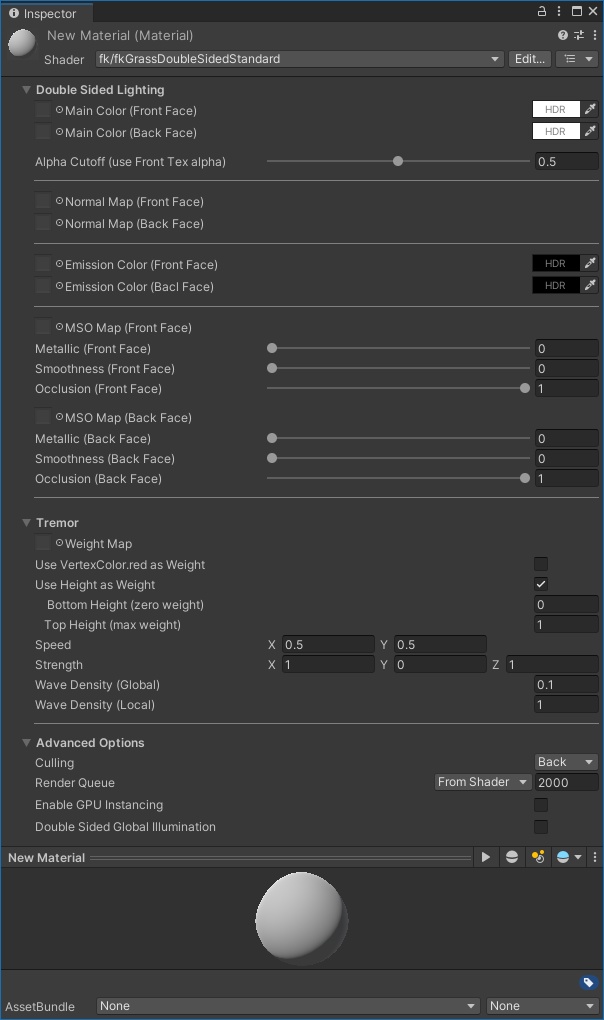Screen dimensions: 604x1020
Task: Open the asset labels tag icon
Action: click(x=588, y=983)
